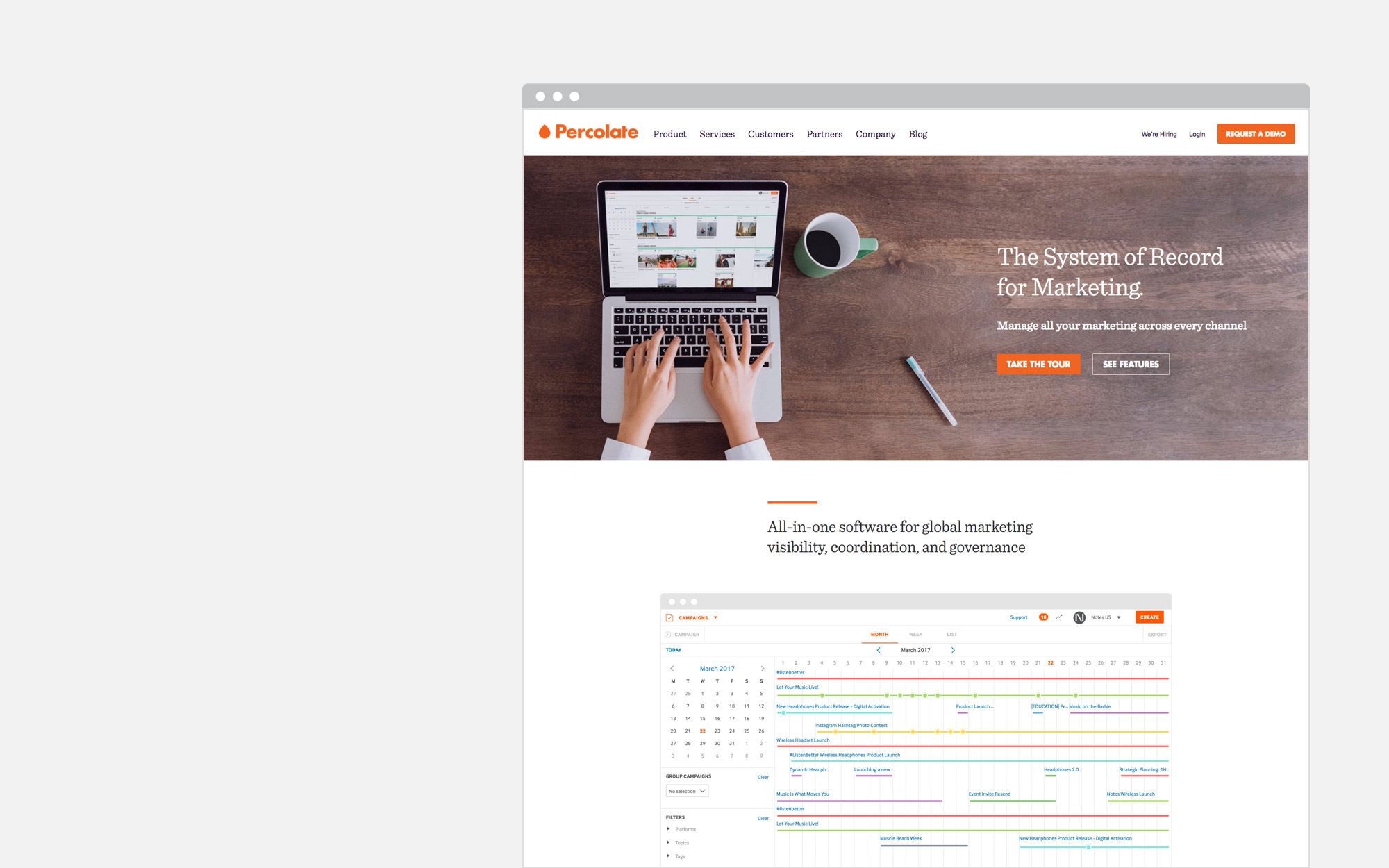Open the 18 notifications badge
The image size is (1389, 868).
[x=1043, y=617]
